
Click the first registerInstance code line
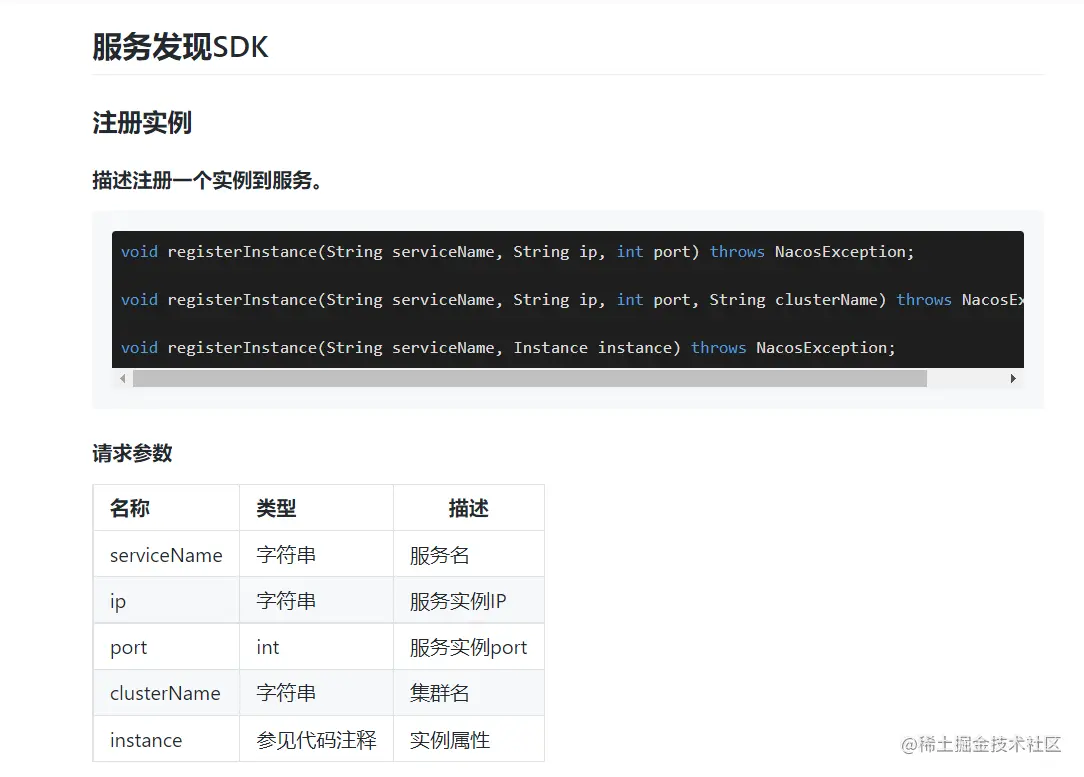pos(517,252)
